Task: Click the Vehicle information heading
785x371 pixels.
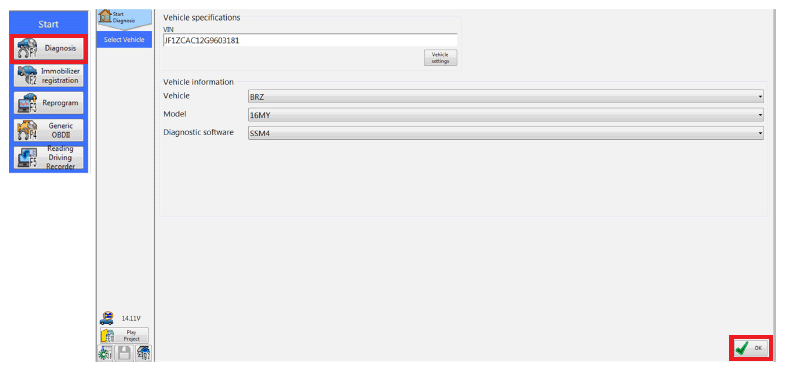Action: pos(198,82)
